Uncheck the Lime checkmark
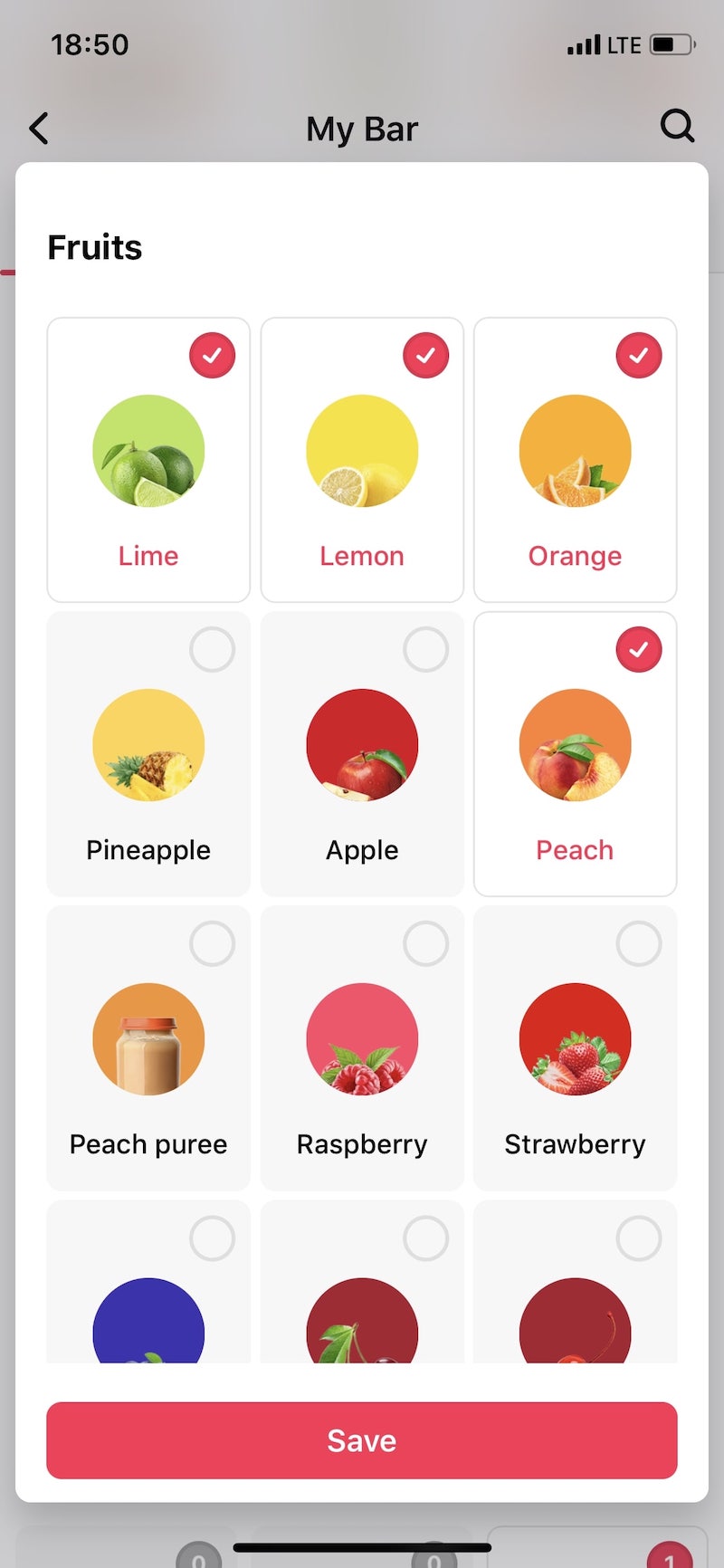Image resolution: width=724 pixels, height=1568 pixels. (213, 355)
